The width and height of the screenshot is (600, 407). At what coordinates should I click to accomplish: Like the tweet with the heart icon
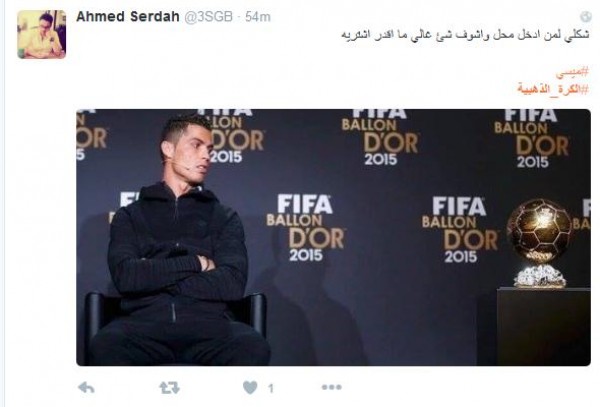[x=250, y=387]
